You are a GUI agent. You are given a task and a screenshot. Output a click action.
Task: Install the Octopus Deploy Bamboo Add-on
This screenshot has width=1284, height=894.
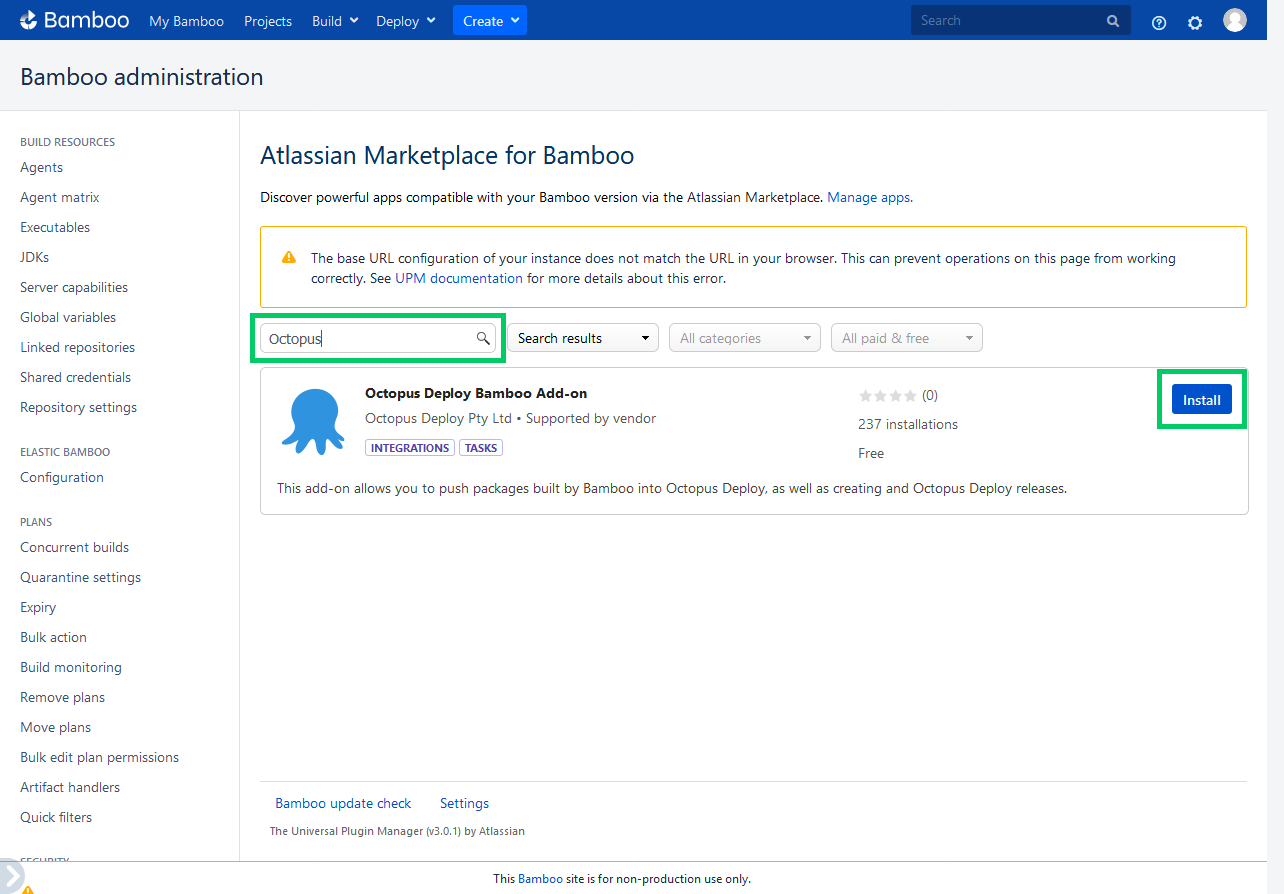[1202, 399]
